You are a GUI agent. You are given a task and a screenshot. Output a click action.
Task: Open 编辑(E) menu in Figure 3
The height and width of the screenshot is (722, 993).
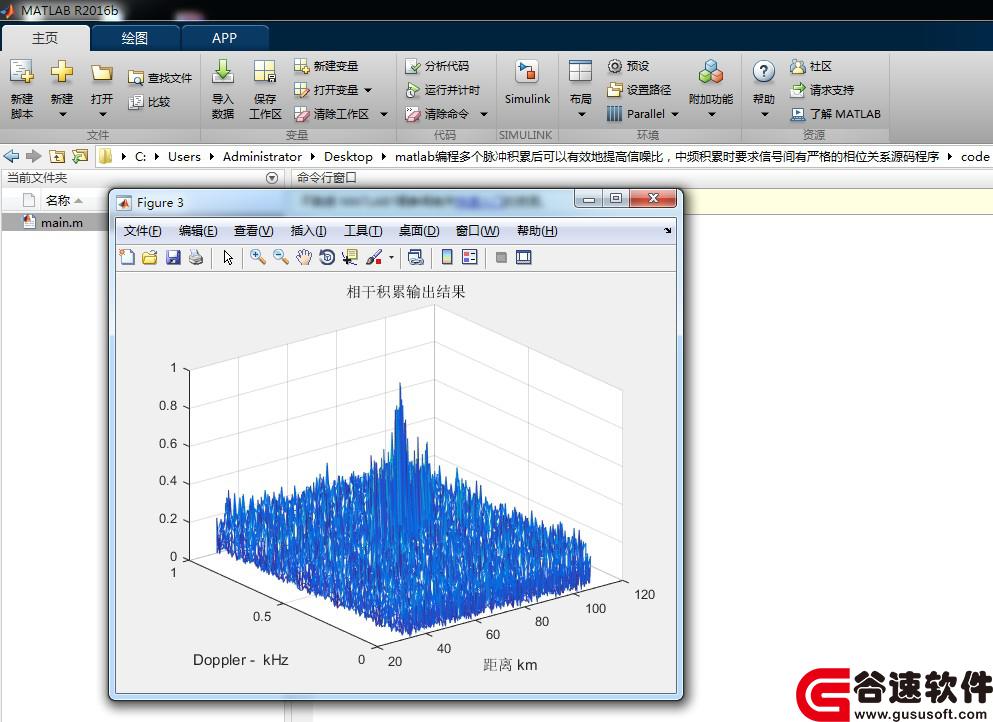pyautogui.click(x=198, y=231)
